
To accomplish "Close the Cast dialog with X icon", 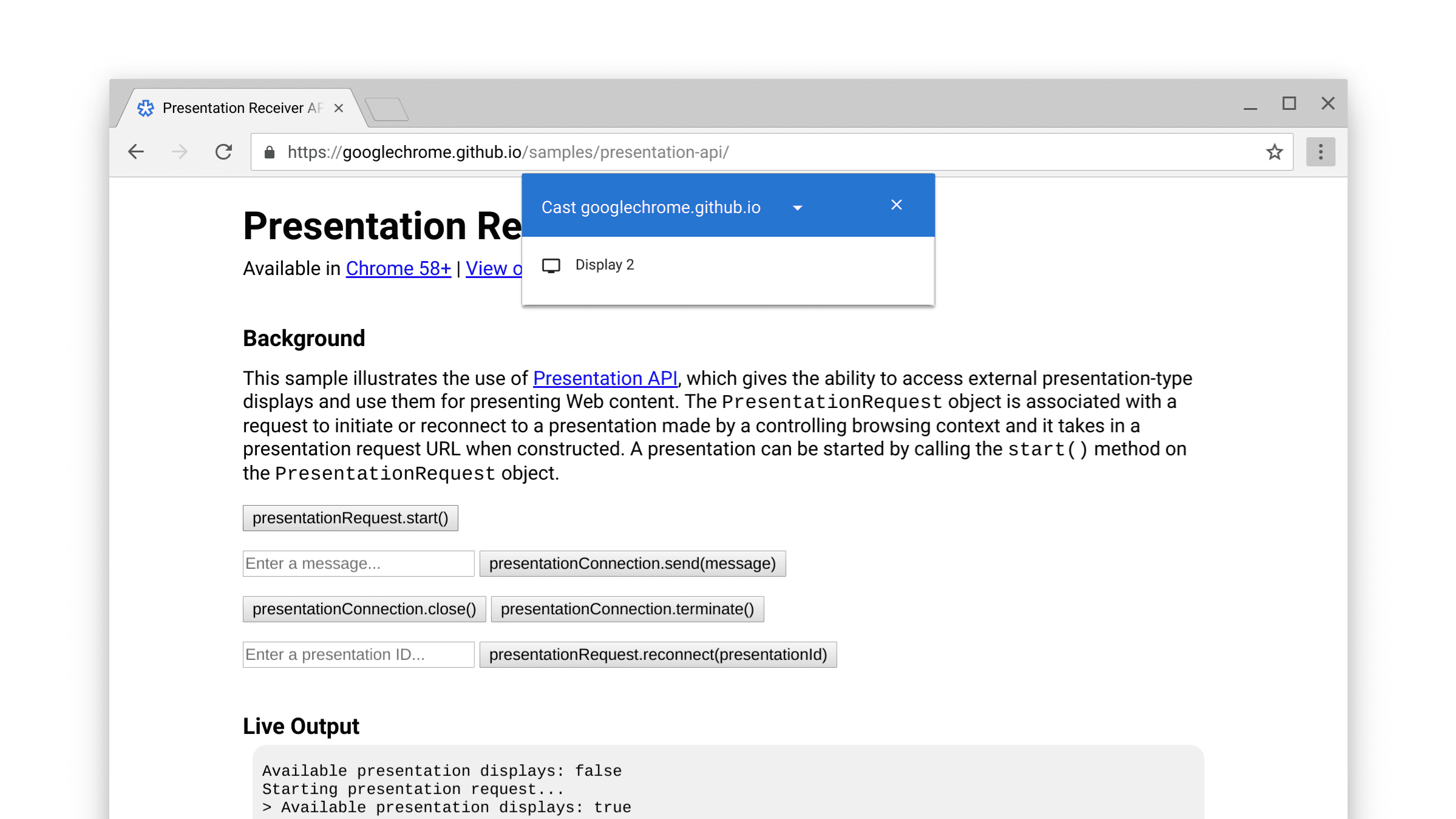I will tap(897, 205).
